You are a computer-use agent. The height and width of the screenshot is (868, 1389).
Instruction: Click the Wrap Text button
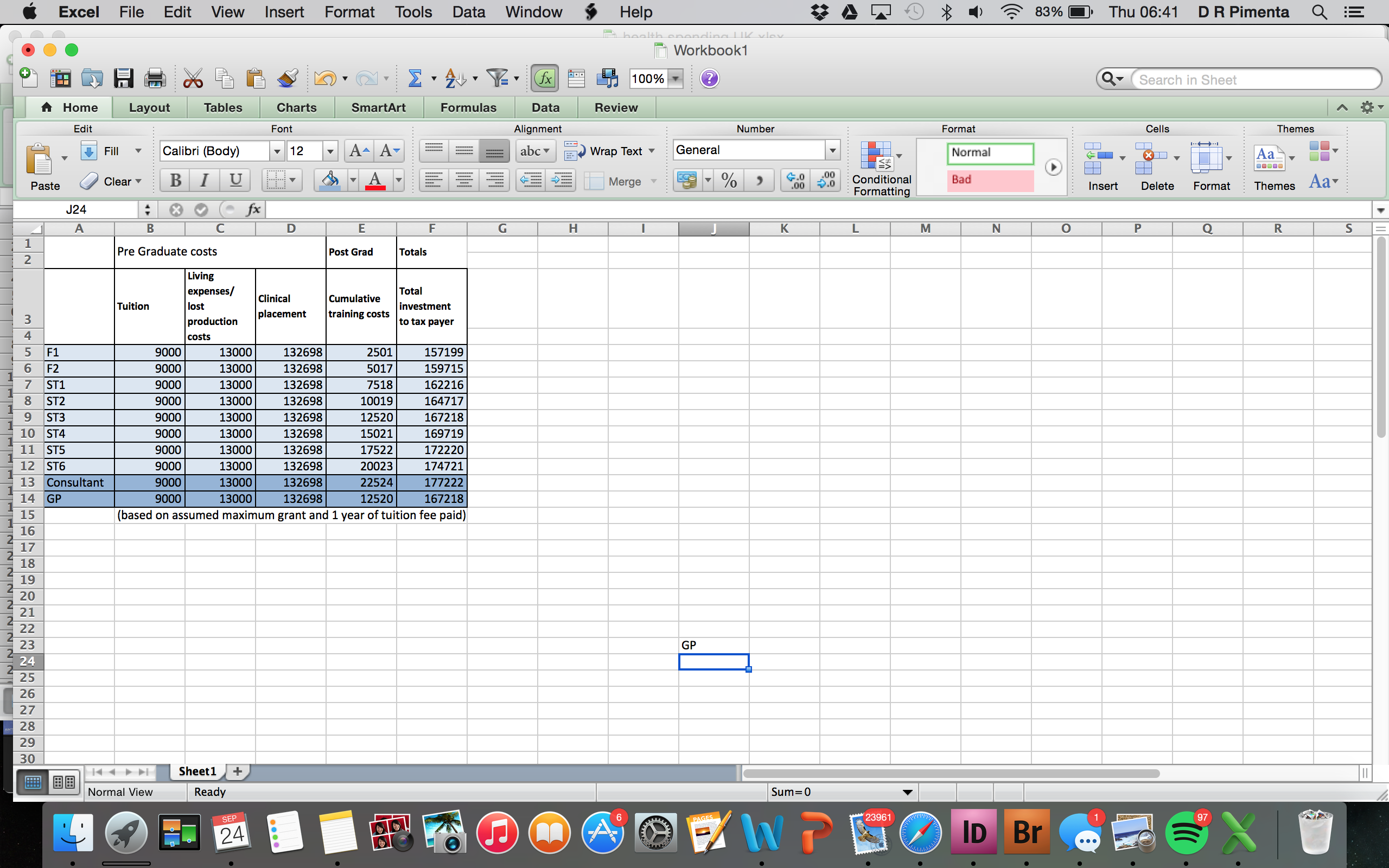[x=608, y=151]
